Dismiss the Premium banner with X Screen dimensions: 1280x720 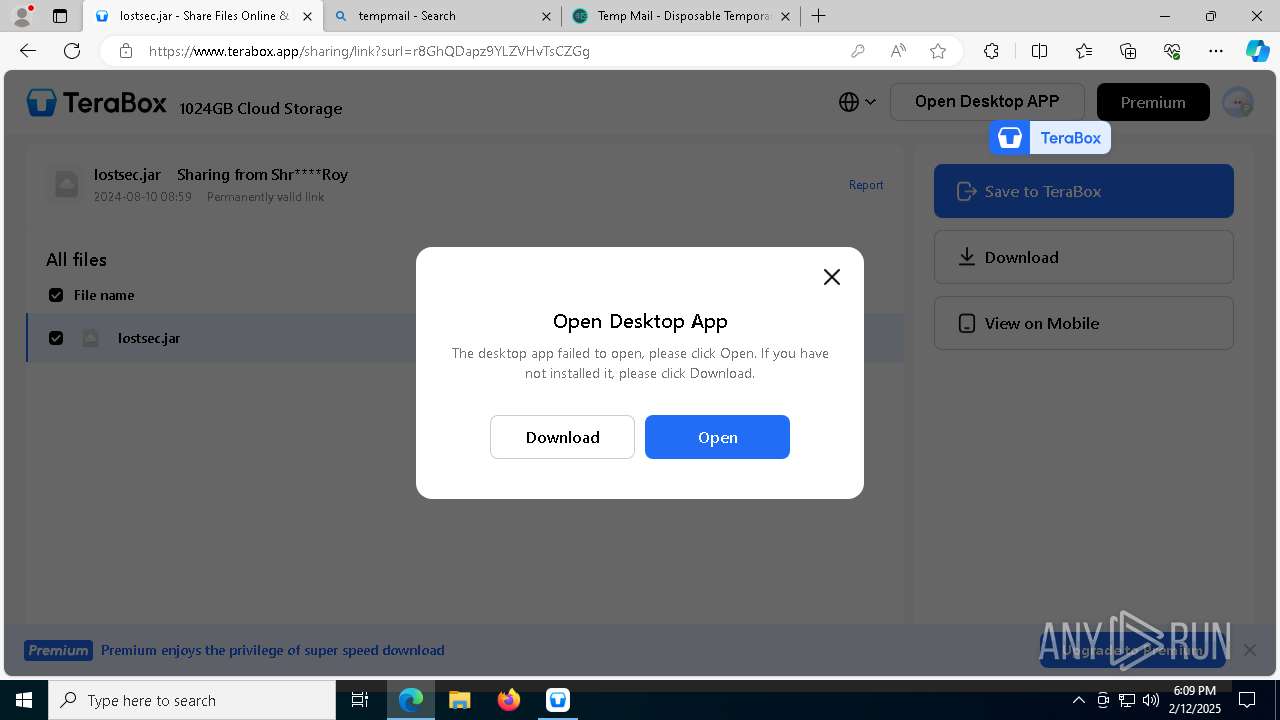1250,650
